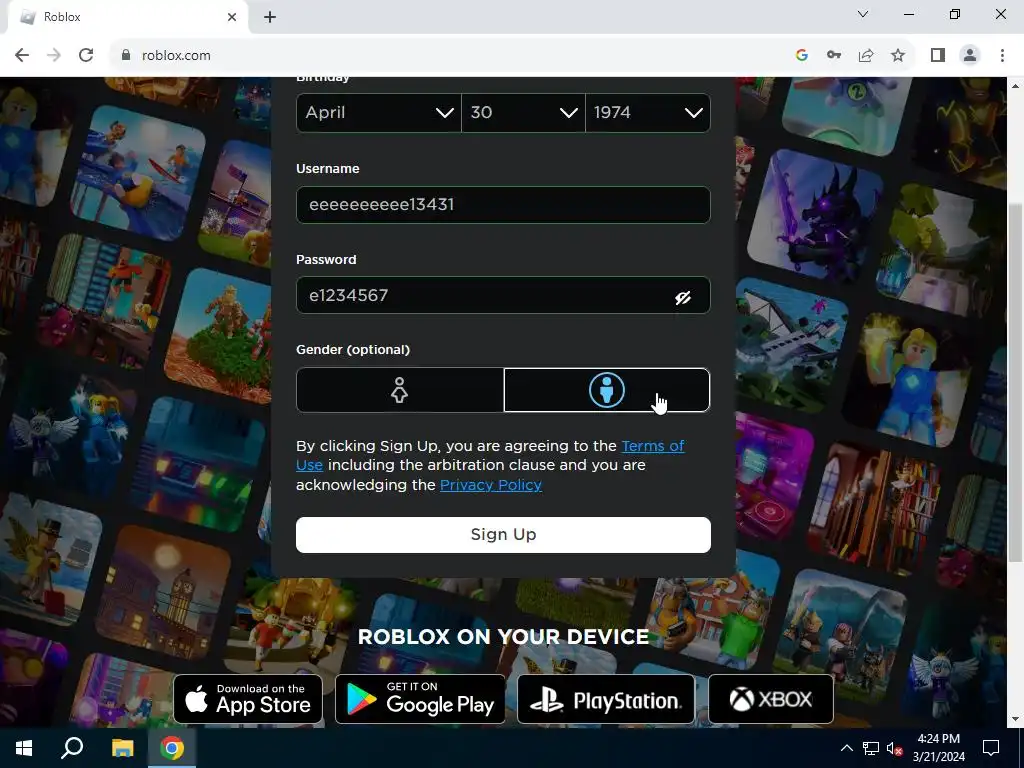Click the Chrome taskbar icon
Viewport: 1024px width, 768px height.
pos(172,748)
